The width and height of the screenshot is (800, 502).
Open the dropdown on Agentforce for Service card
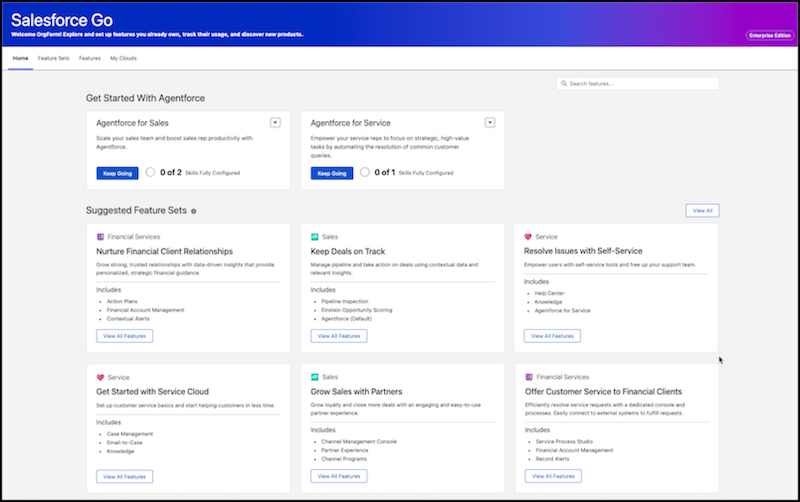[490, 122]
